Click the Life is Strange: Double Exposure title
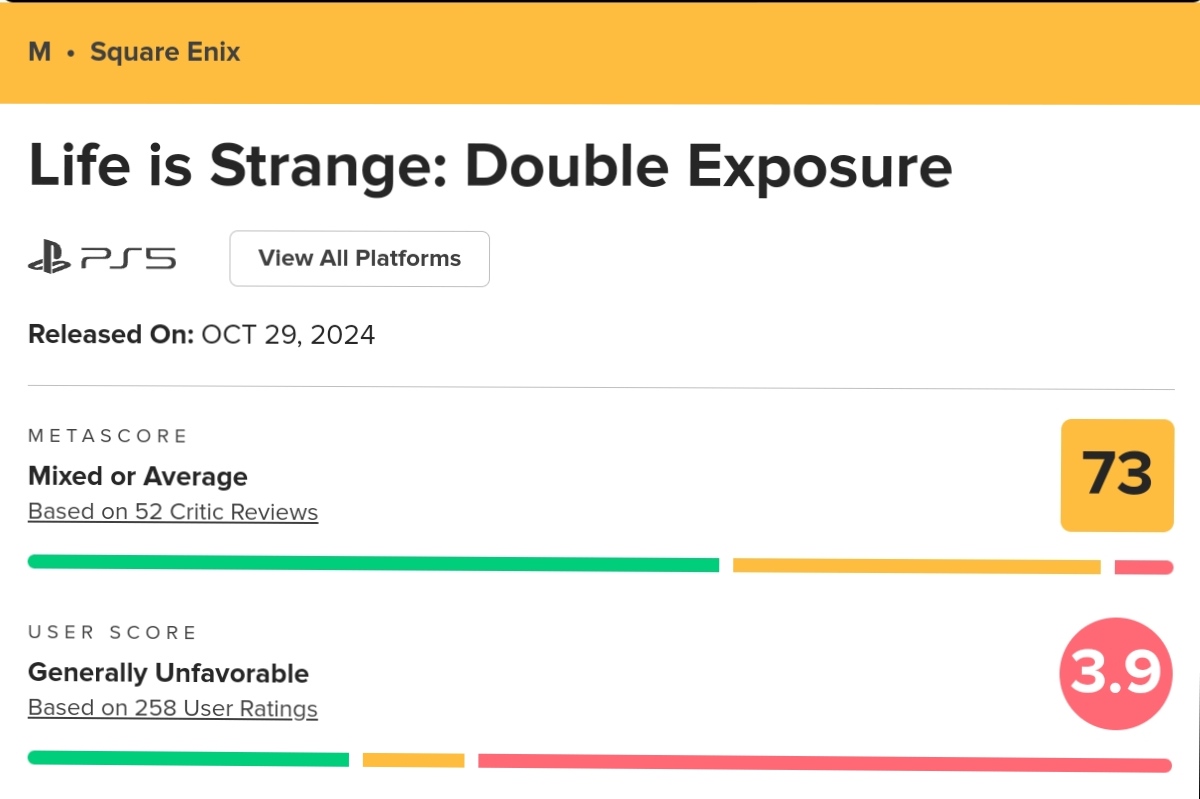Screen dimensions: 1200x799 pos(490,166)
